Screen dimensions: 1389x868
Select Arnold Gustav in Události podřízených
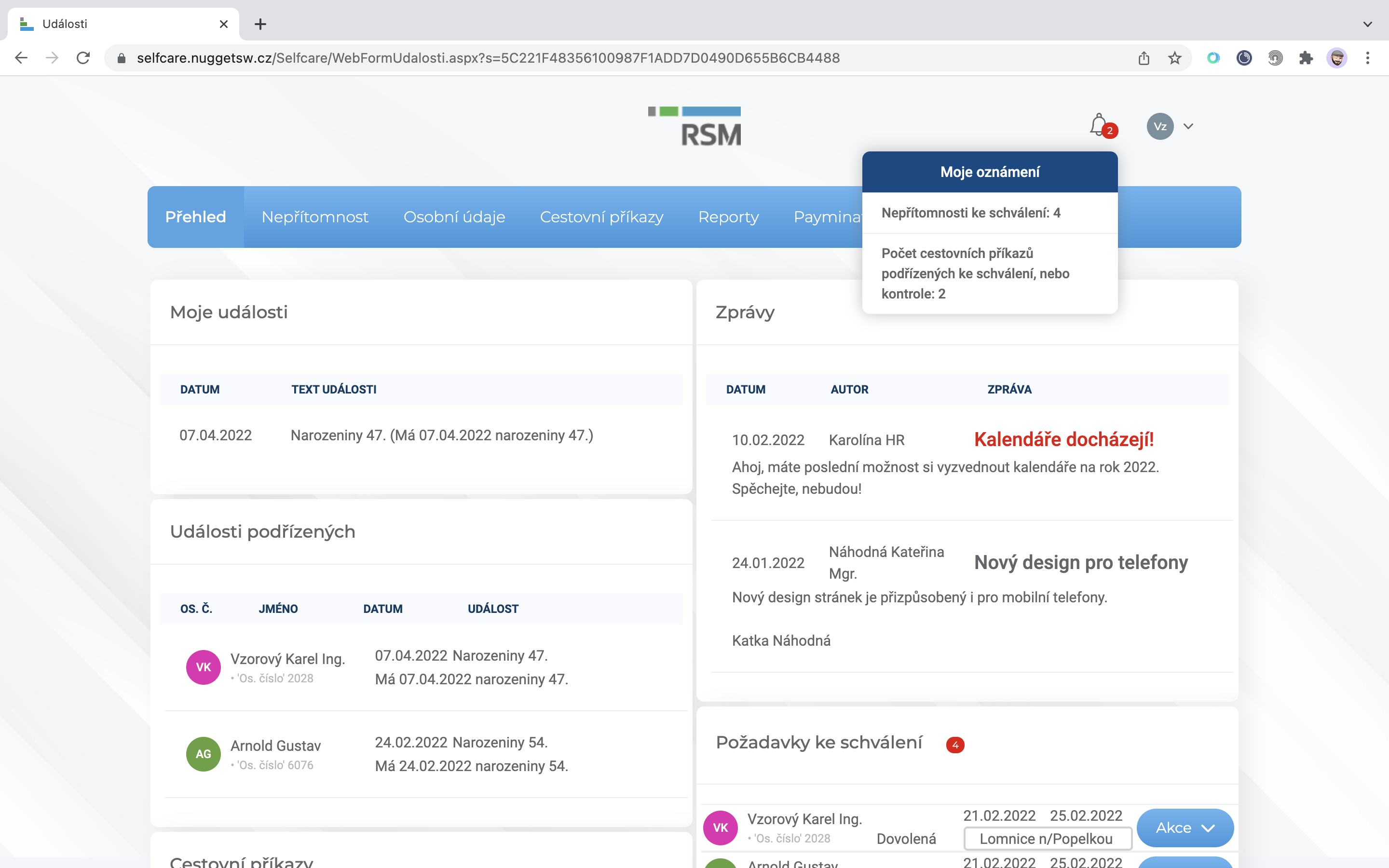click(x=275, y=746)
